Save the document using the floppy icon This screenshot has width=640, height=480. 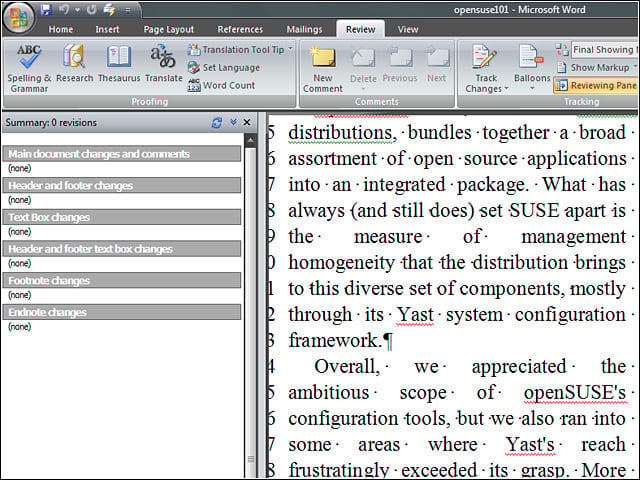tap(46, 9)
